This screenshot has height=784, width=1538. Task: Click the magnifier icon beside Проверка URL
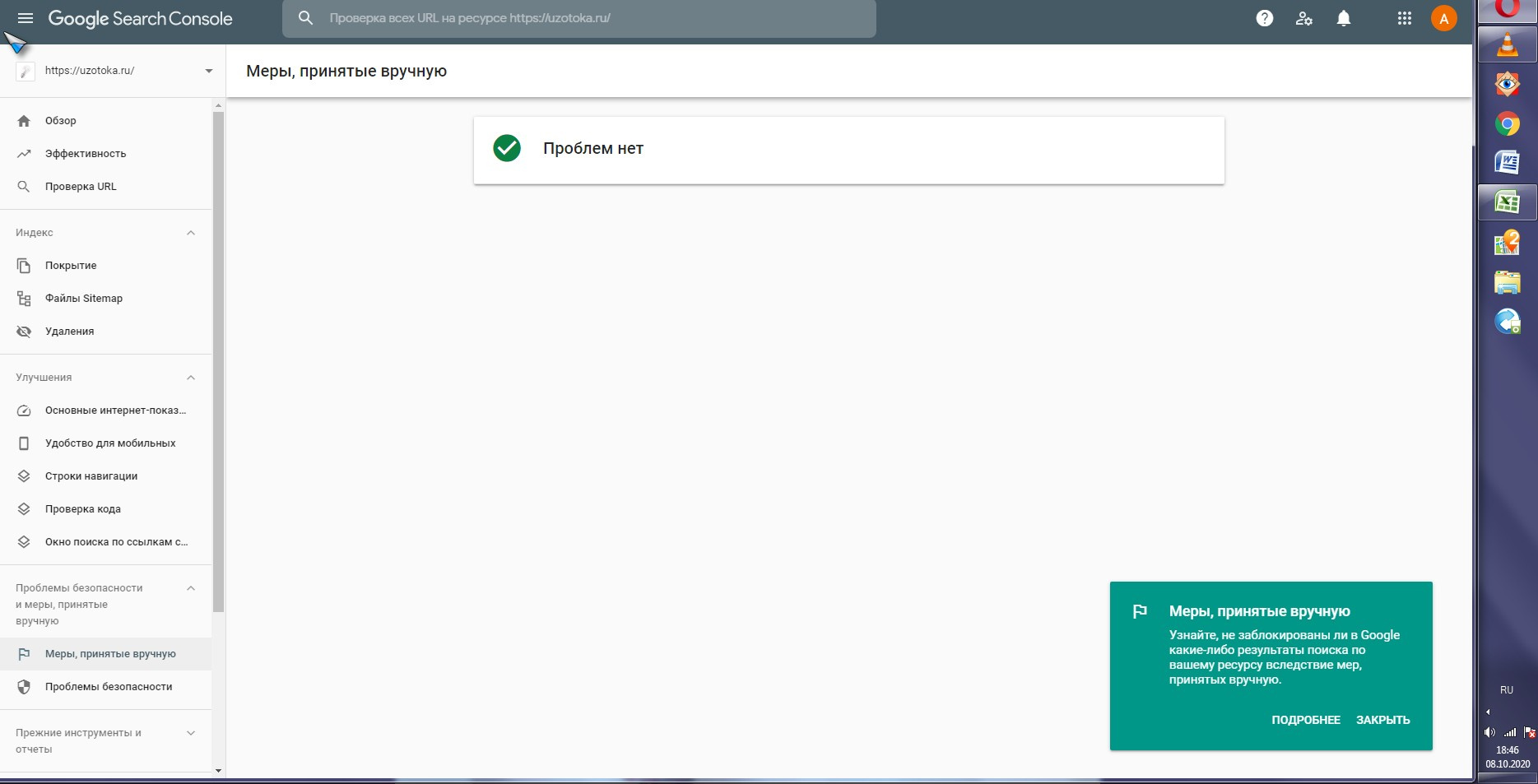(x=24, y=187)
